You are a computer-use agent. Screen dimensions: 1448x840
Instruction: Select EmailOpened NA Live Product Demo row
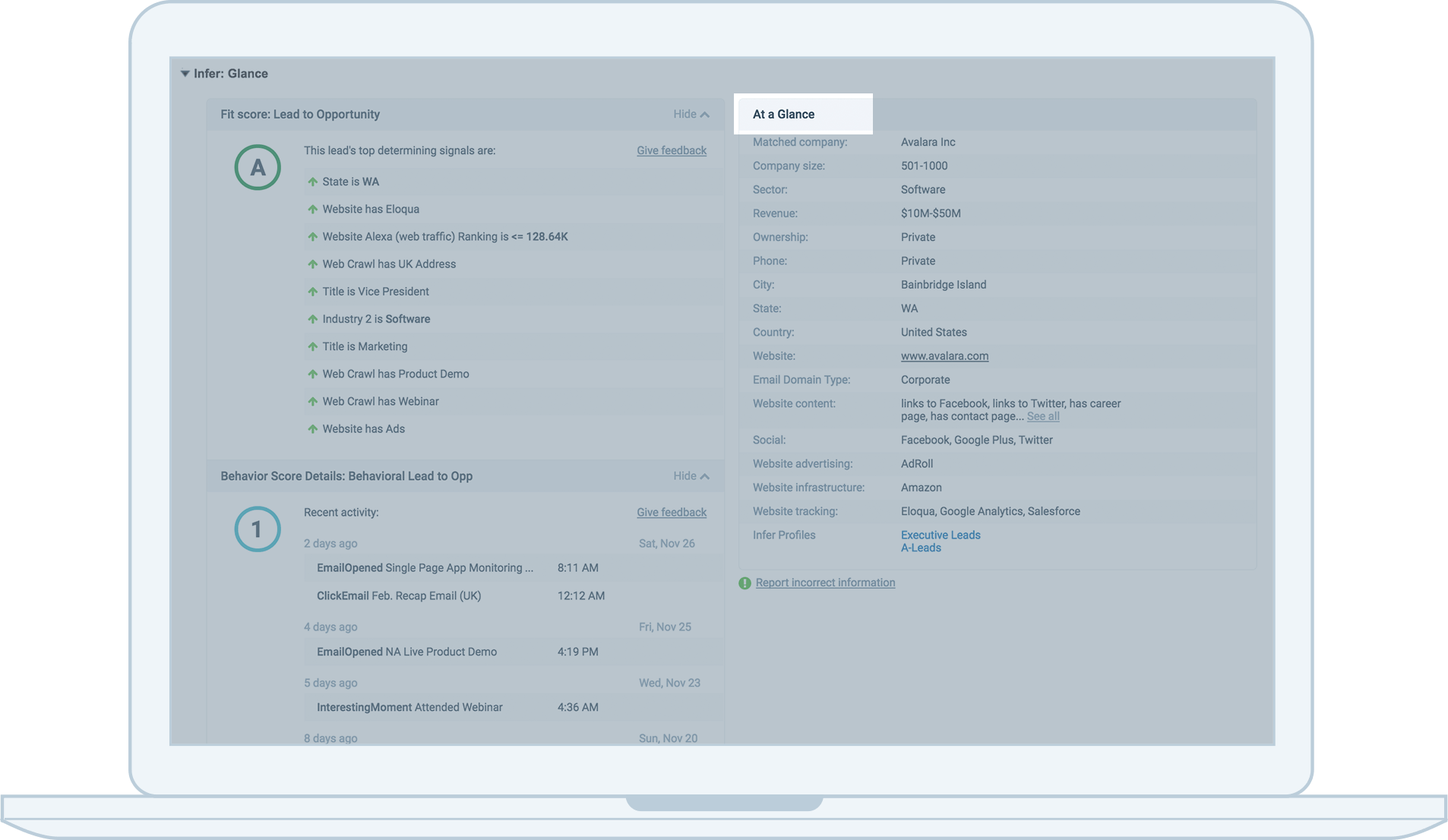pyautogui.click(x=514, y=652)
